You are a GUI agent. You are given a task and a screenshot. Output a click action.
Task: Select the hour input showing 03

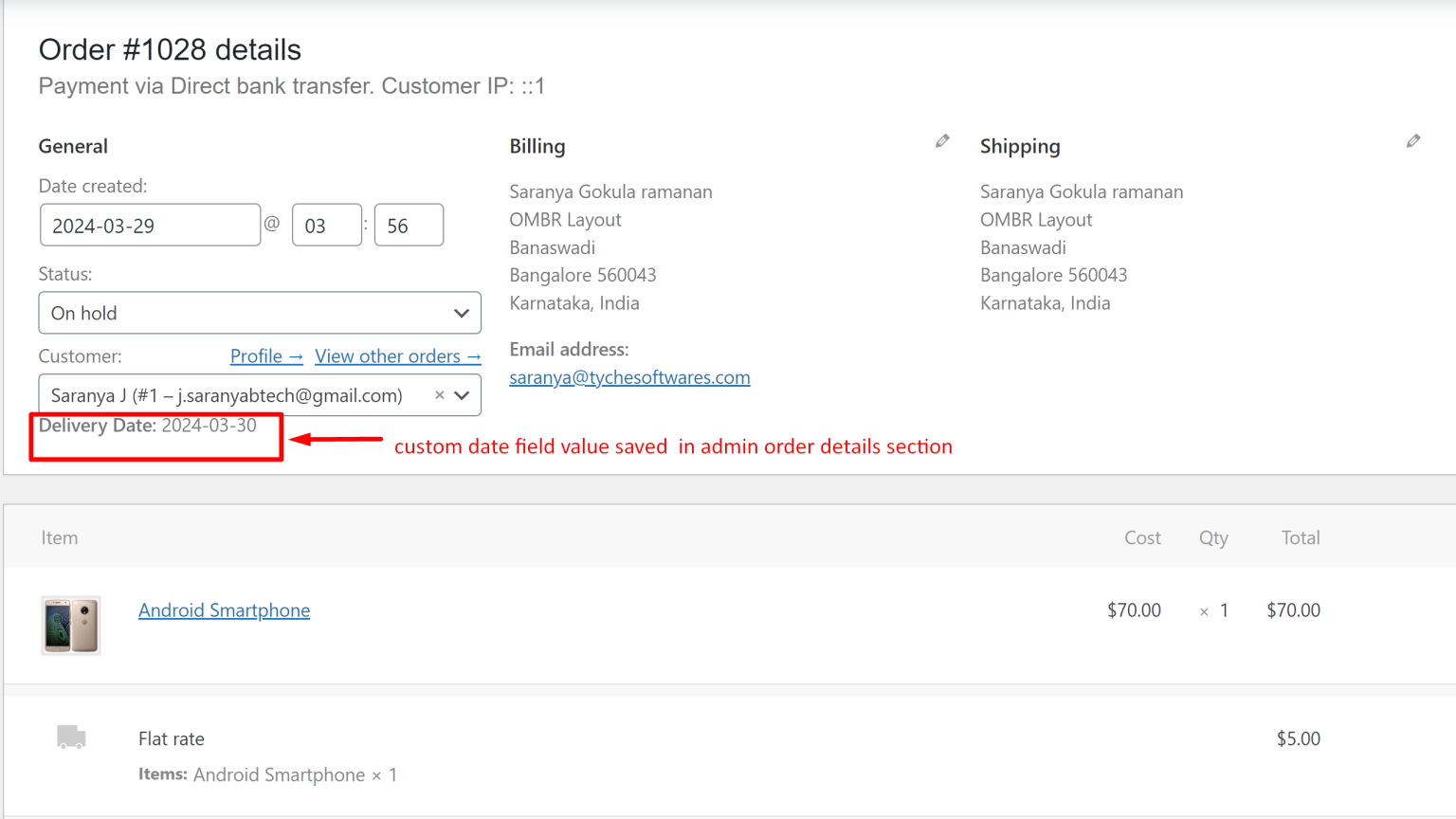click(327, 225)
